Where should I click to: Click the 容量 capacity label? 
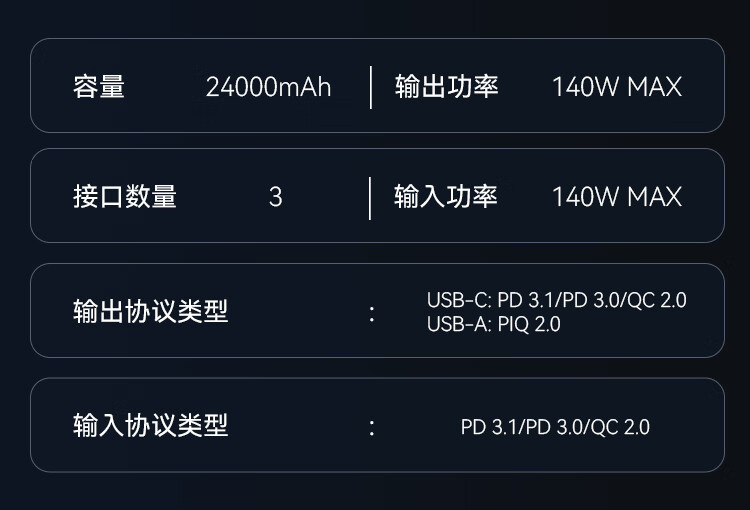[99, 87]
